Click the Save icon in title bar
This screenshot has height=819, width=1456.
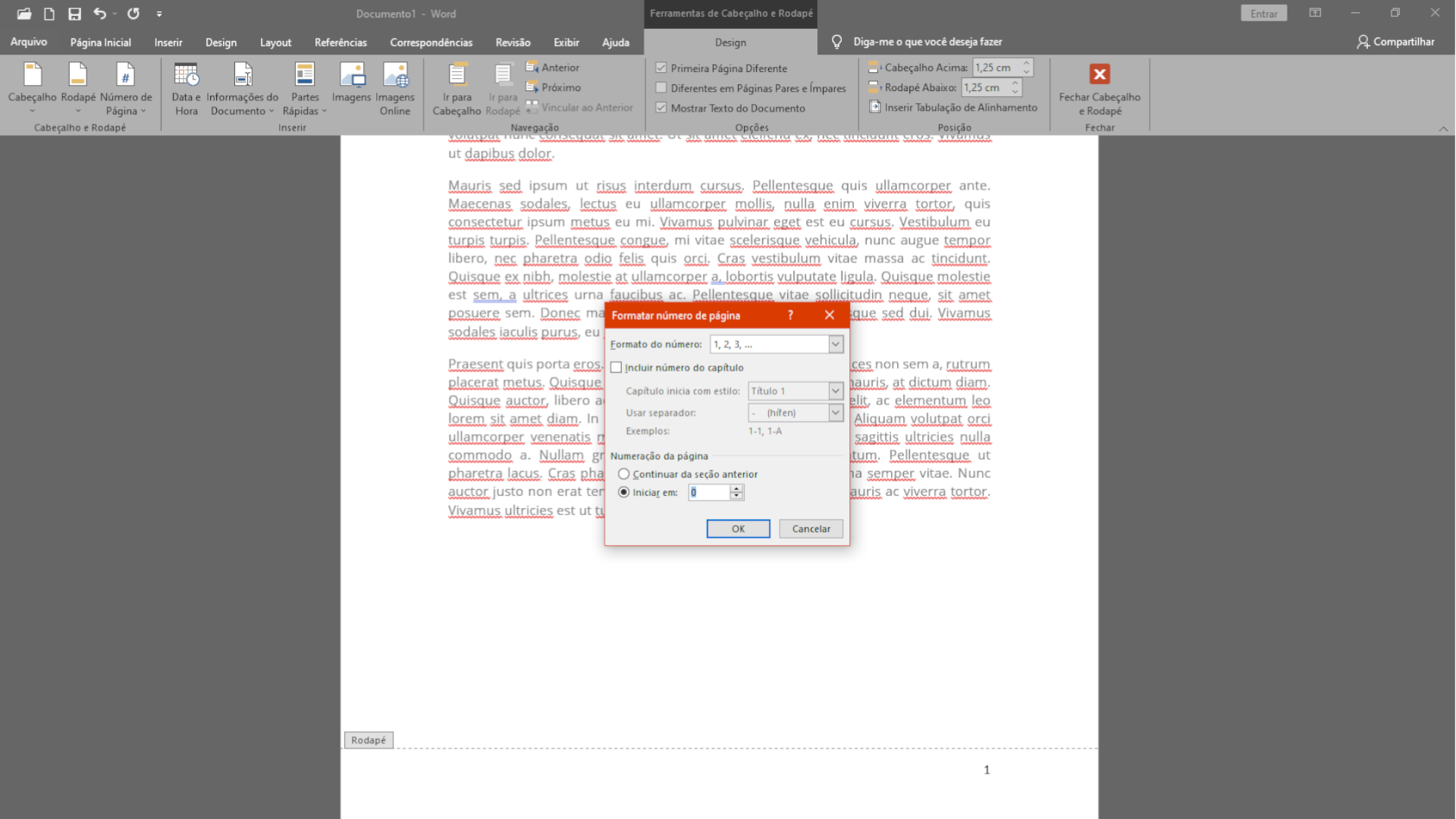click(x=74, y=14)
